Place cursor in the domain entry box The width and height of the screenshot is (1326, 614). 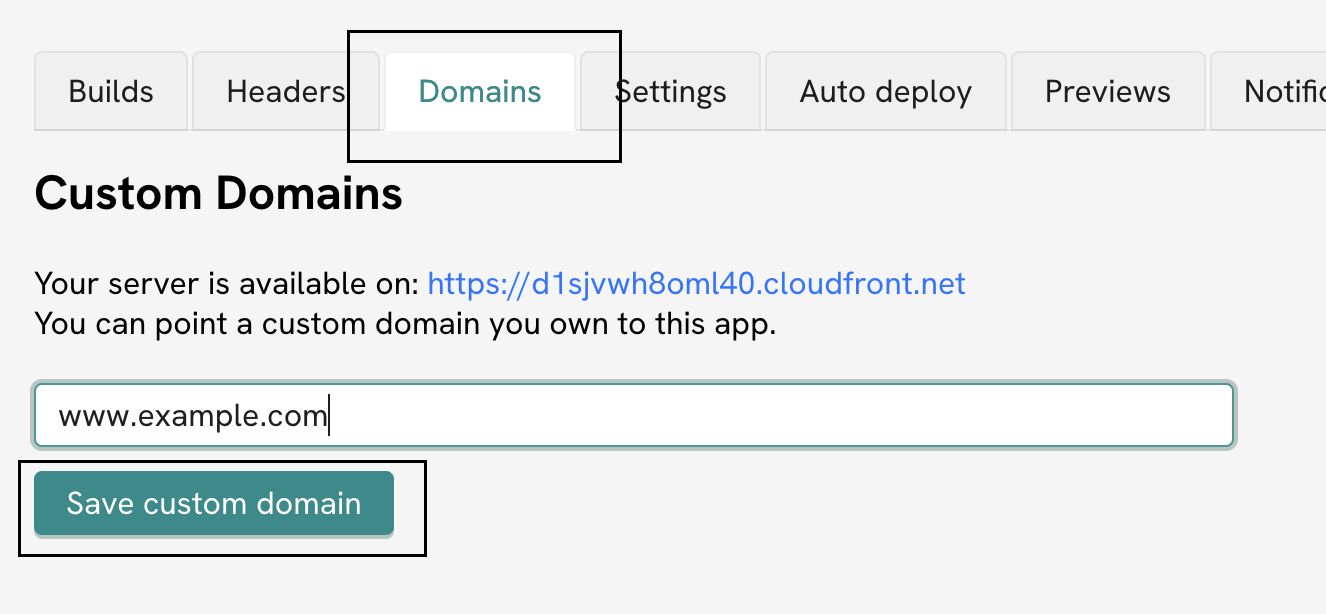(x=634, y=414)
